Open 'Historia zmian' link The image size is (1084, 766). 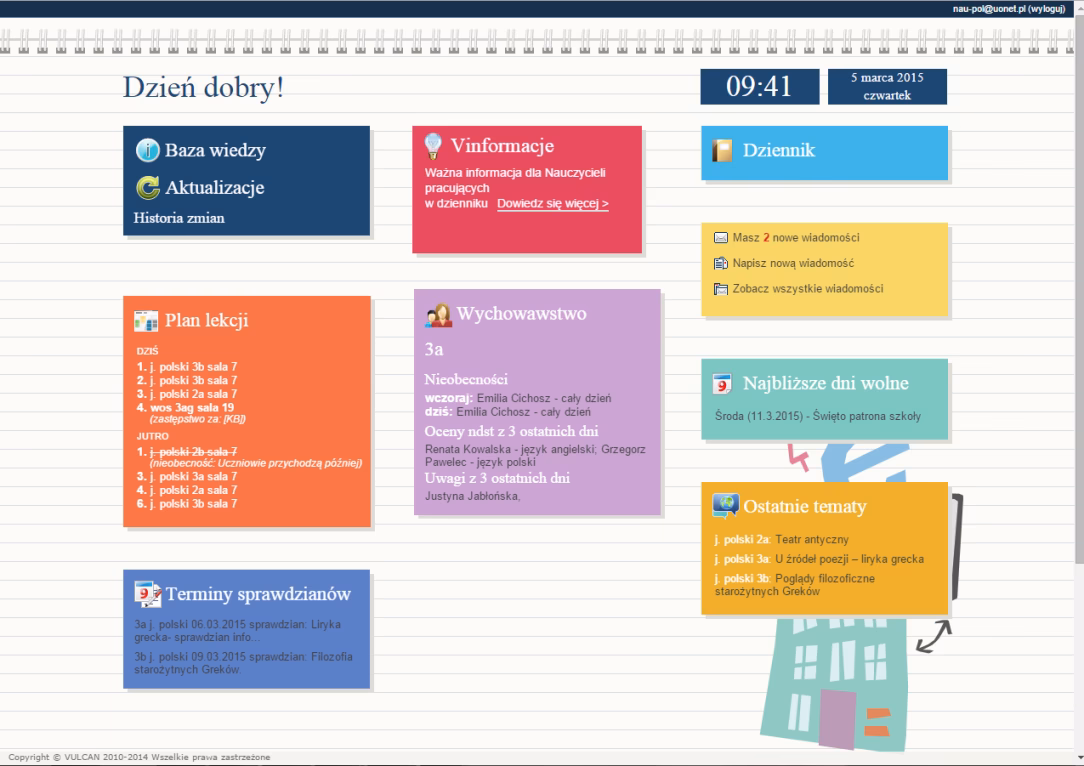tap(179, 218)
